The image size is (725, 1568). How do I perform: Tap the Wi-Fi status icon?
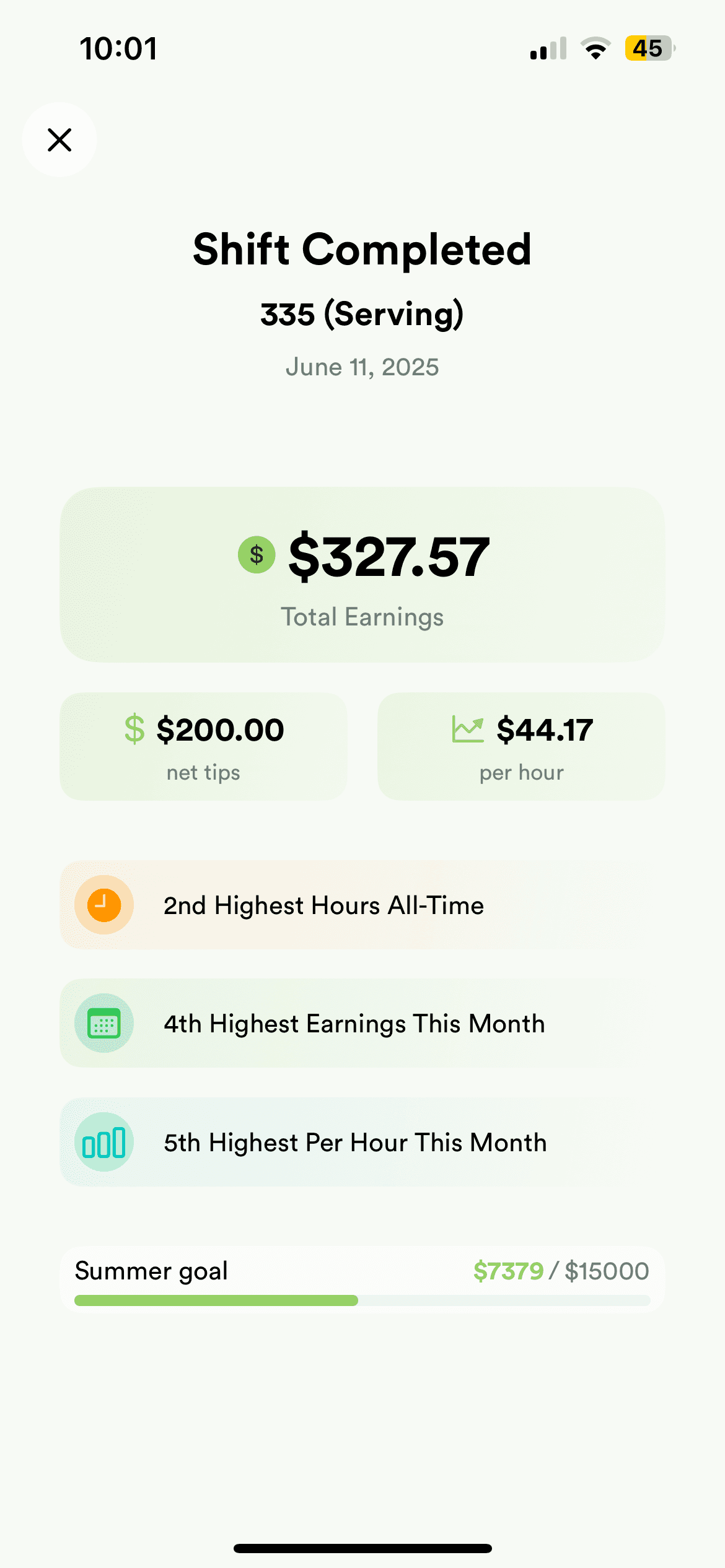click(x=595, y=48)
